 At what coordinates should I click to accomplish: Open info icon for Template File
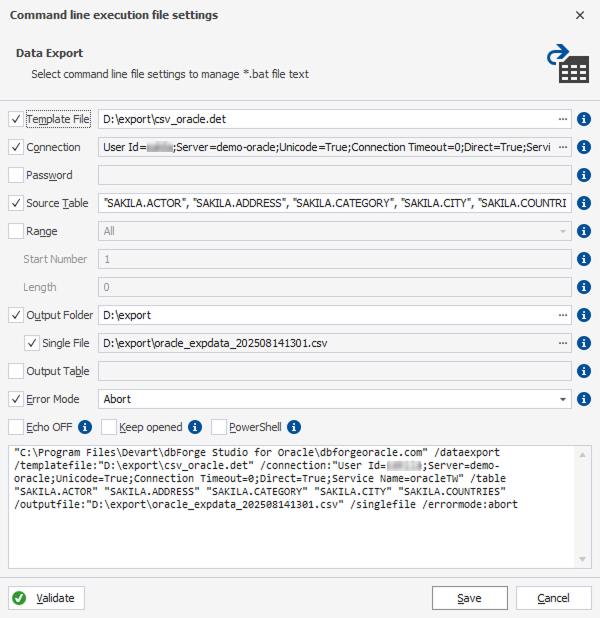pyautogui.click(x=583, y=119)
